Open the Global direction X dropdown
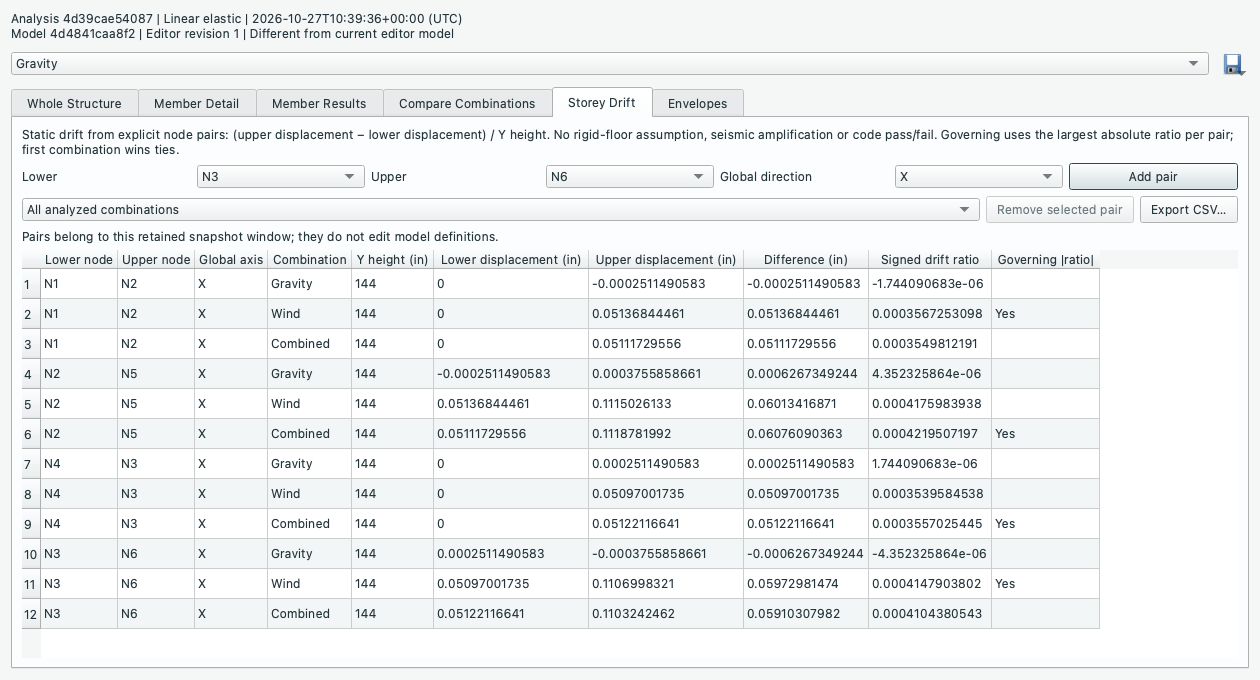1260x680 pixels. (978, 176)
